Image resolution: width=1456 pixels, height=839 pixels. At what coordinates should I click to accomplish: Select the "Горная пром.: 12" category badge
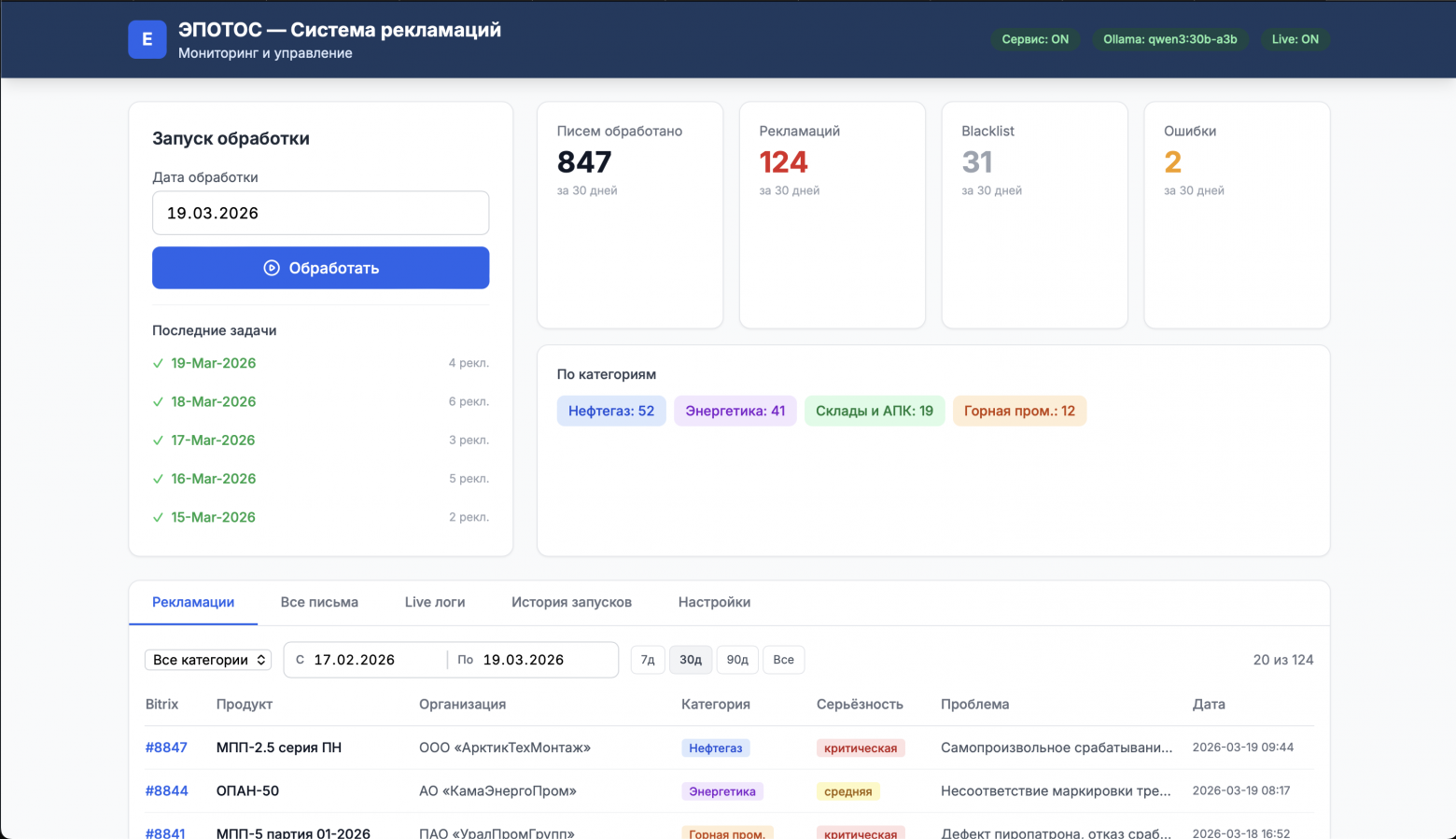point(1019,411)
